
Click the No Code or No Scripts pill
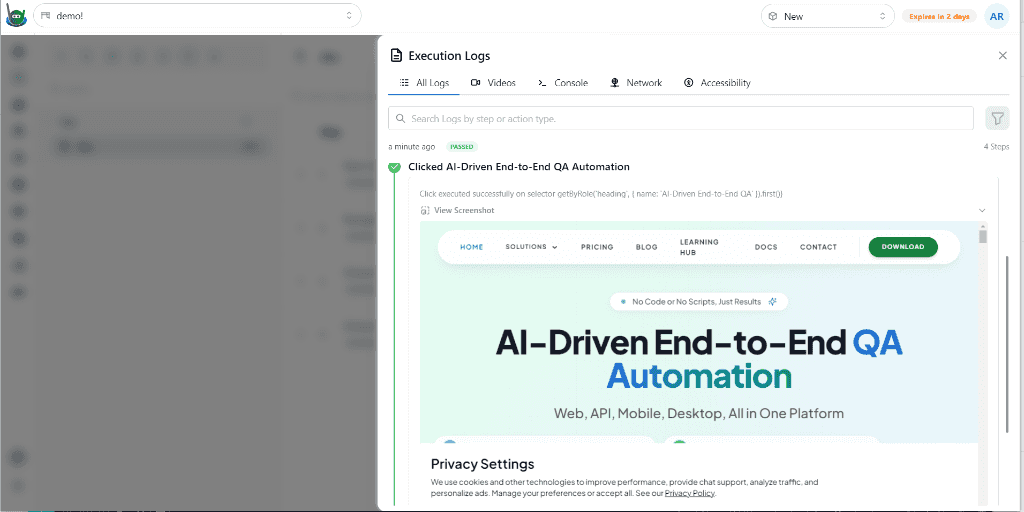pos(699,302)
